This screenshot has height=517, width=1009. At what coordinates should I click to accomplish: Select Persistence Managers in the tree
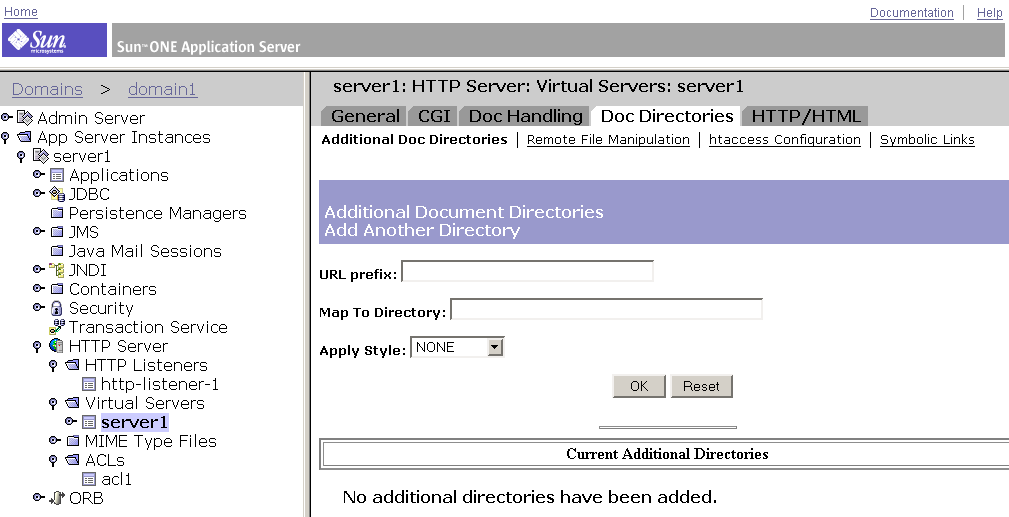[x=158, y=213]
